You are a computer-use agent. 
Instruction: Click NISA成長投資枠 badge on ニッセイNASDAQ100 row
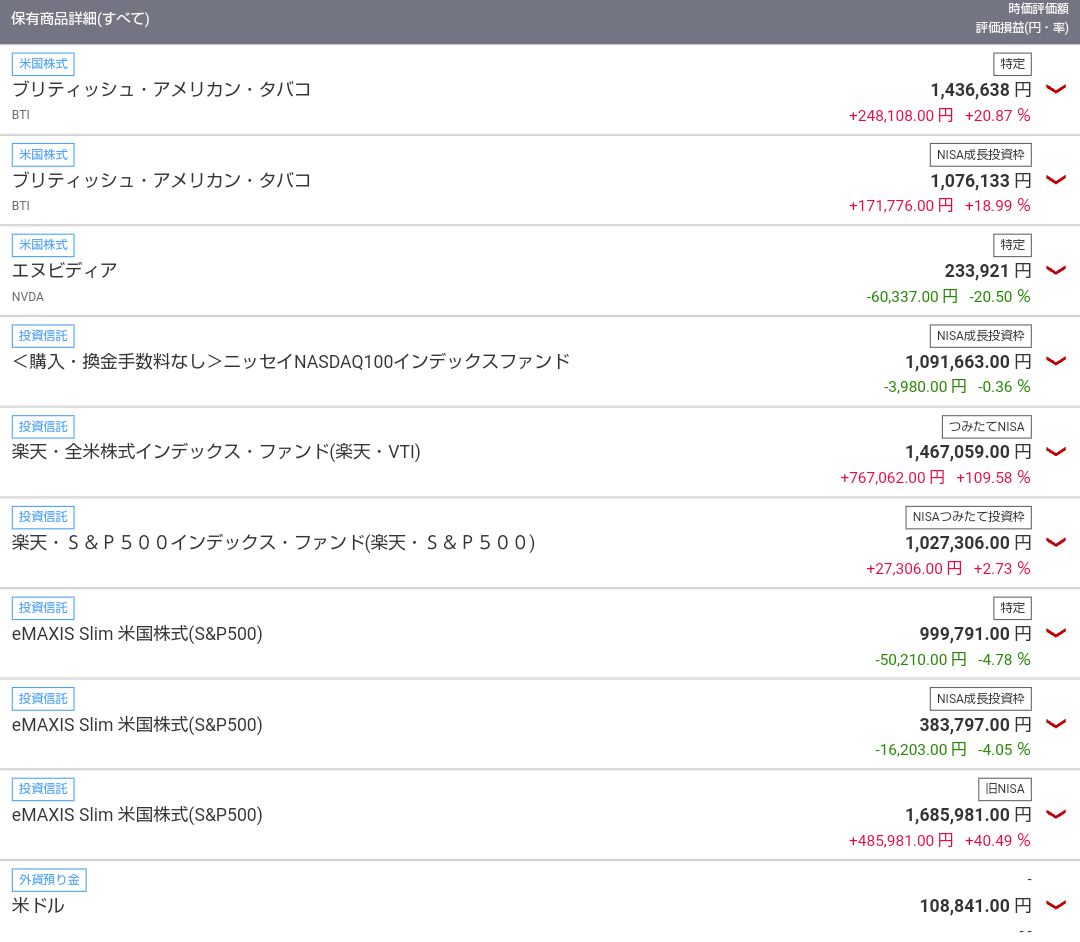coord(981,336)
